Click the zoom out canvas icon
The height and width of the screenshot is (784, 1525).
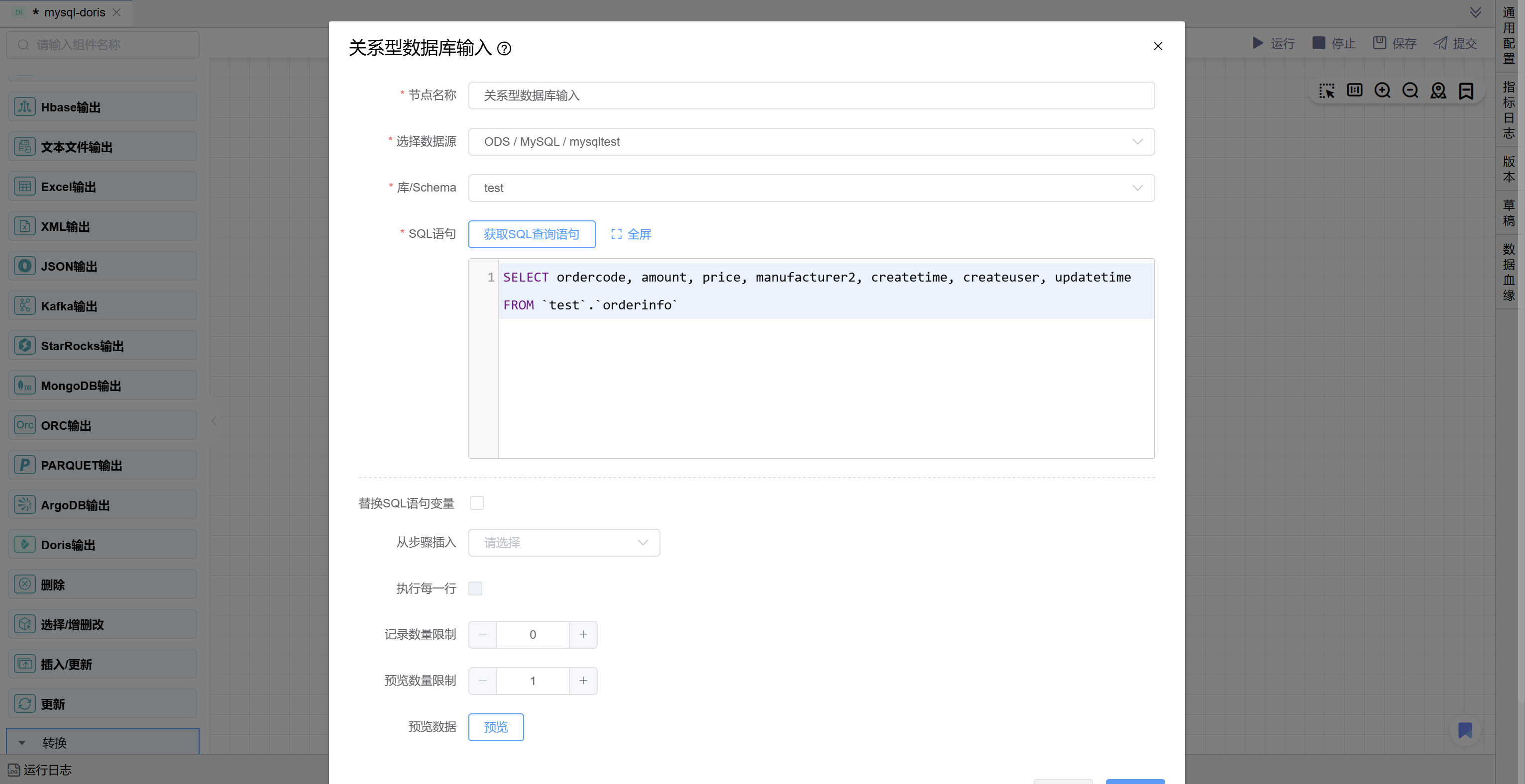click(1410, 91)
